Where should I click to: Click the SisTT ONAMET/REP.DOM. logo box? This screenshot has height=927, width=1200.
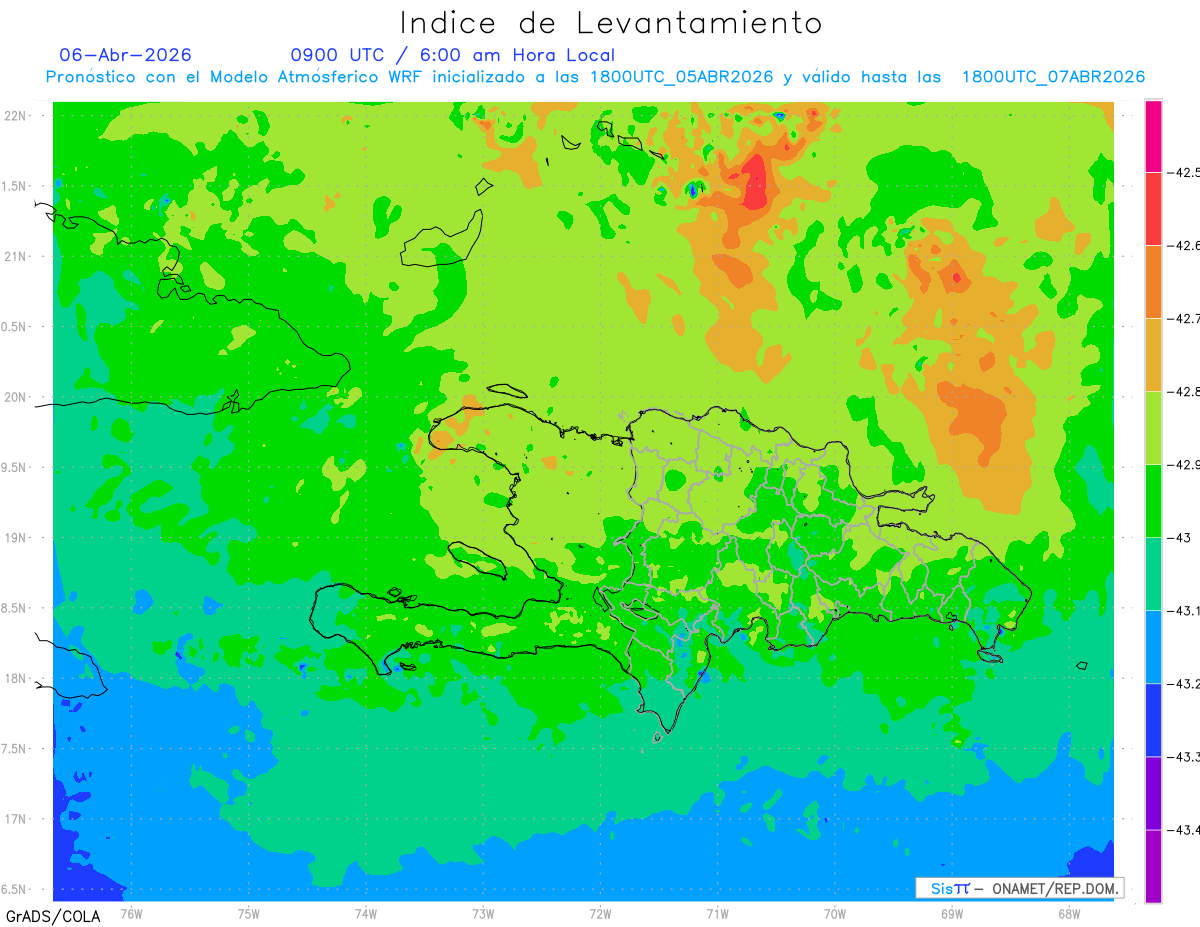coord(1019,888)
